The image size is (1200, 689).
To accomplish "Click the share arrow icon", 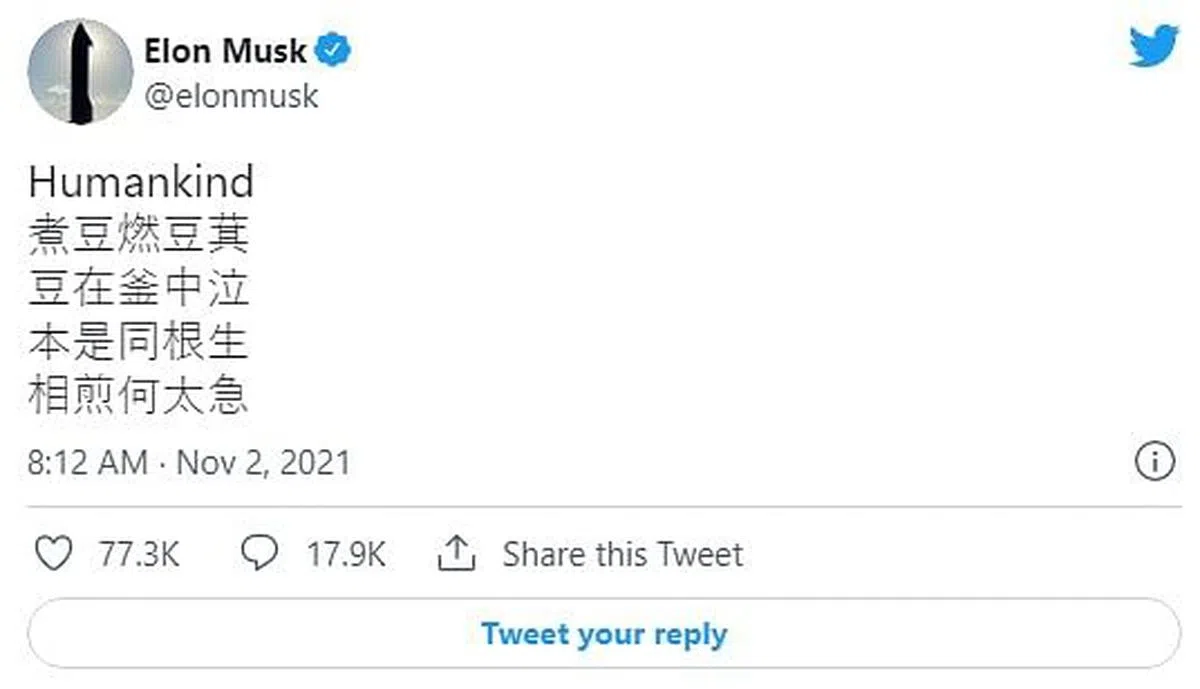I will tap(457, 553).
